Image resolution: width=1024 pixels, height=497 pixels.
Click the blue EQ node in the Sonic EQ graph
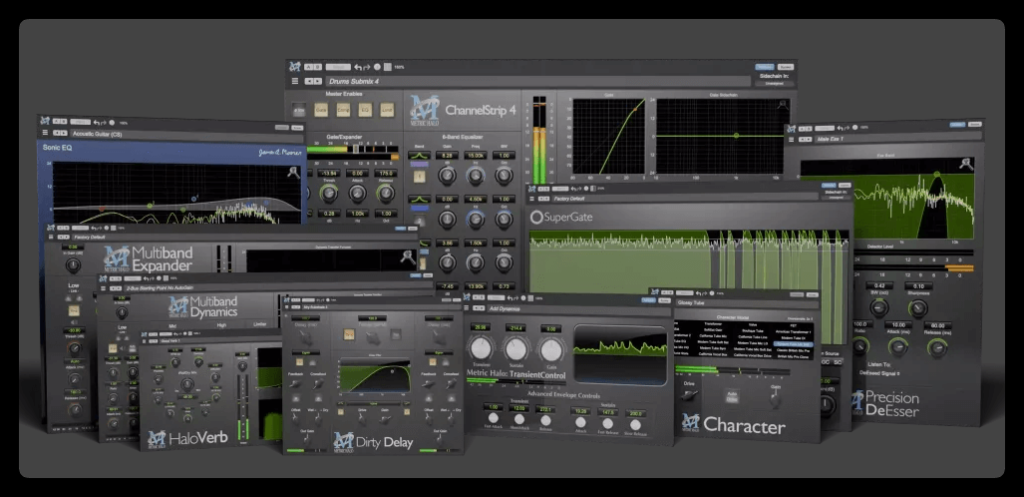194,199
